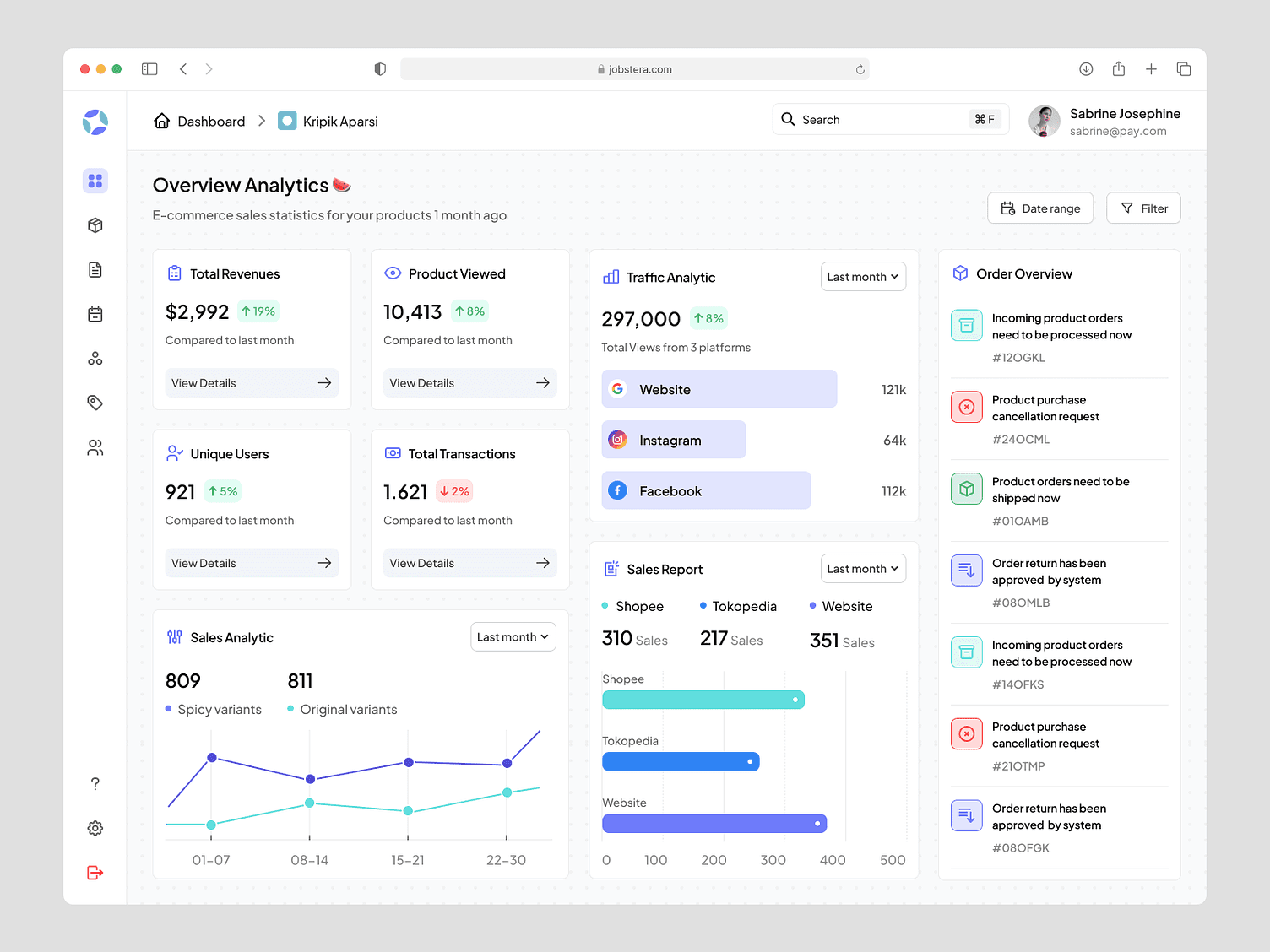Toggle the browser sidebar panel icon
The image size is (1270, 952).
[x=149, y=69]
